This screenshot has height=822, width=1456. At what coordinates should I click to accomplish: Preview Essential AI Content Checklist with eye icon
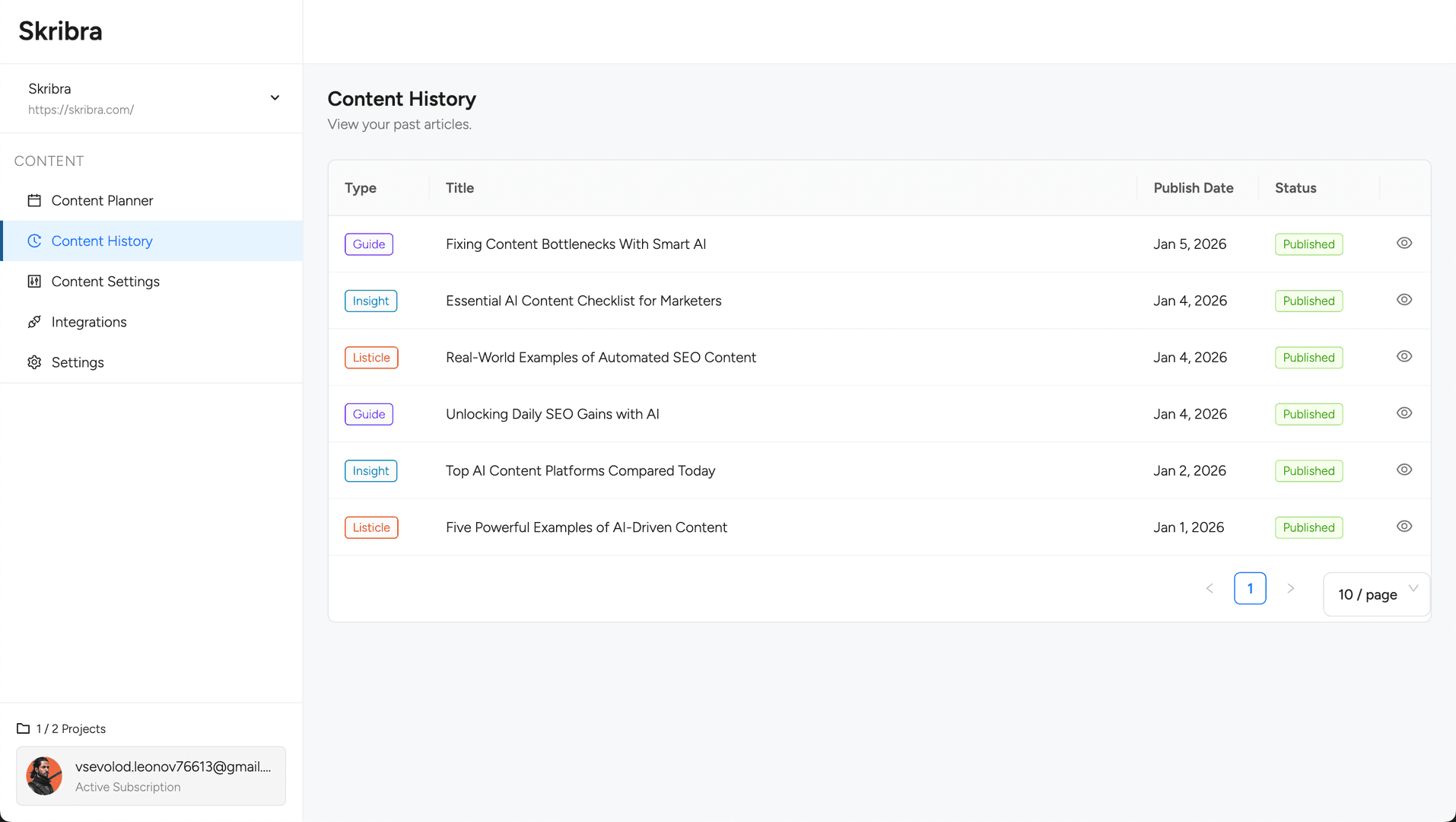(x=1404, y=300)
